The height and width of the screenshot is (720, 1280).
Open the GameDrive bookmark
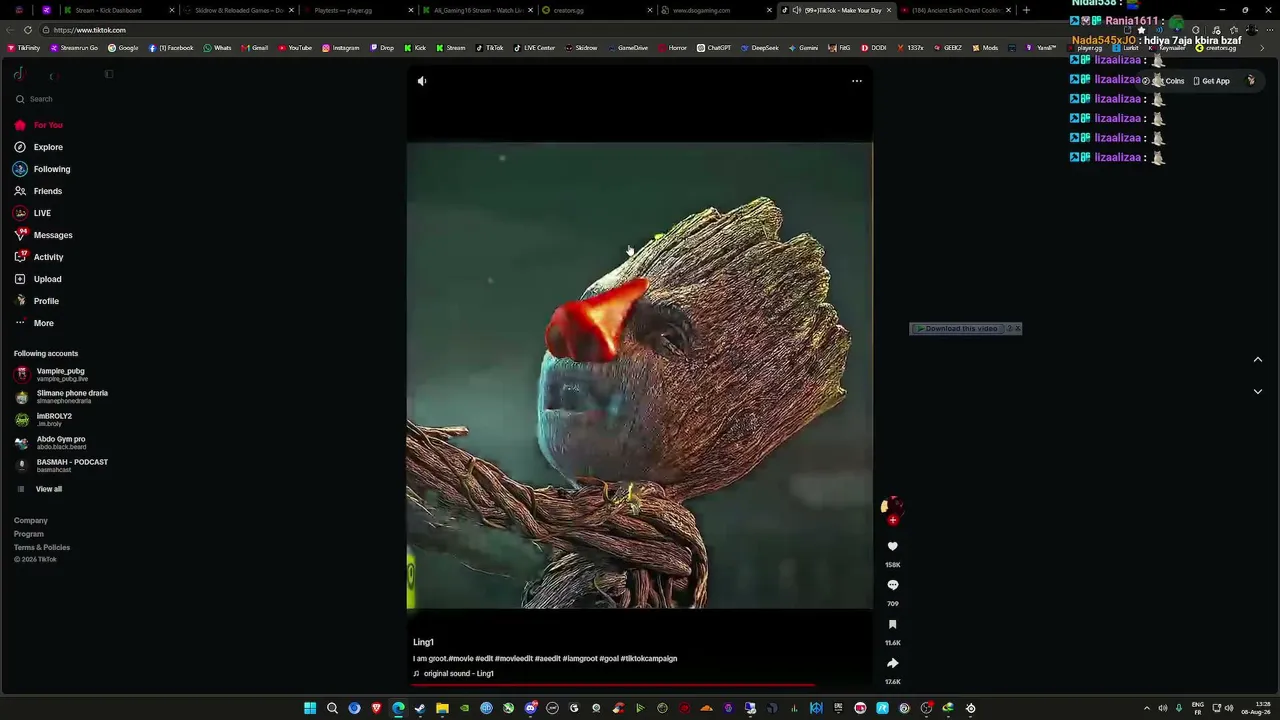(628, 48)
